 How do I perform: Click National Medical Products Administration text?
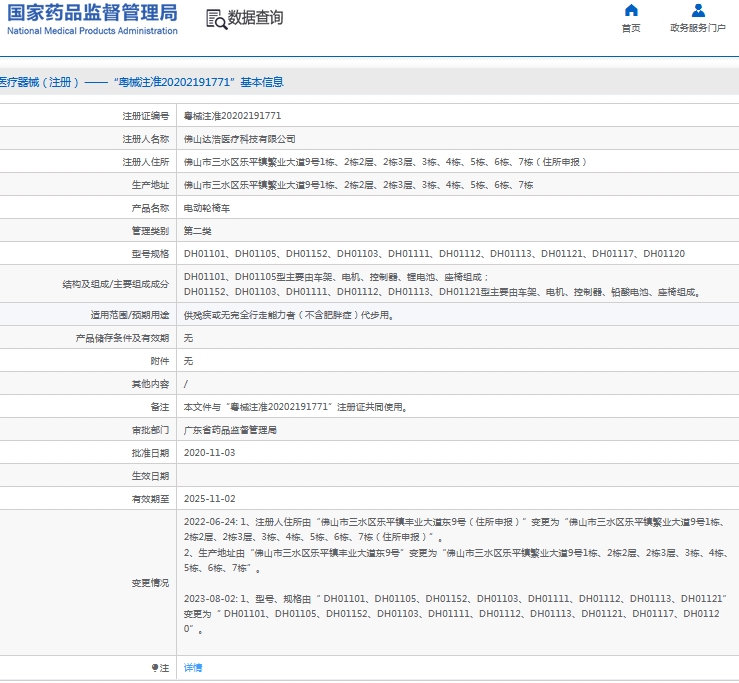92,31
